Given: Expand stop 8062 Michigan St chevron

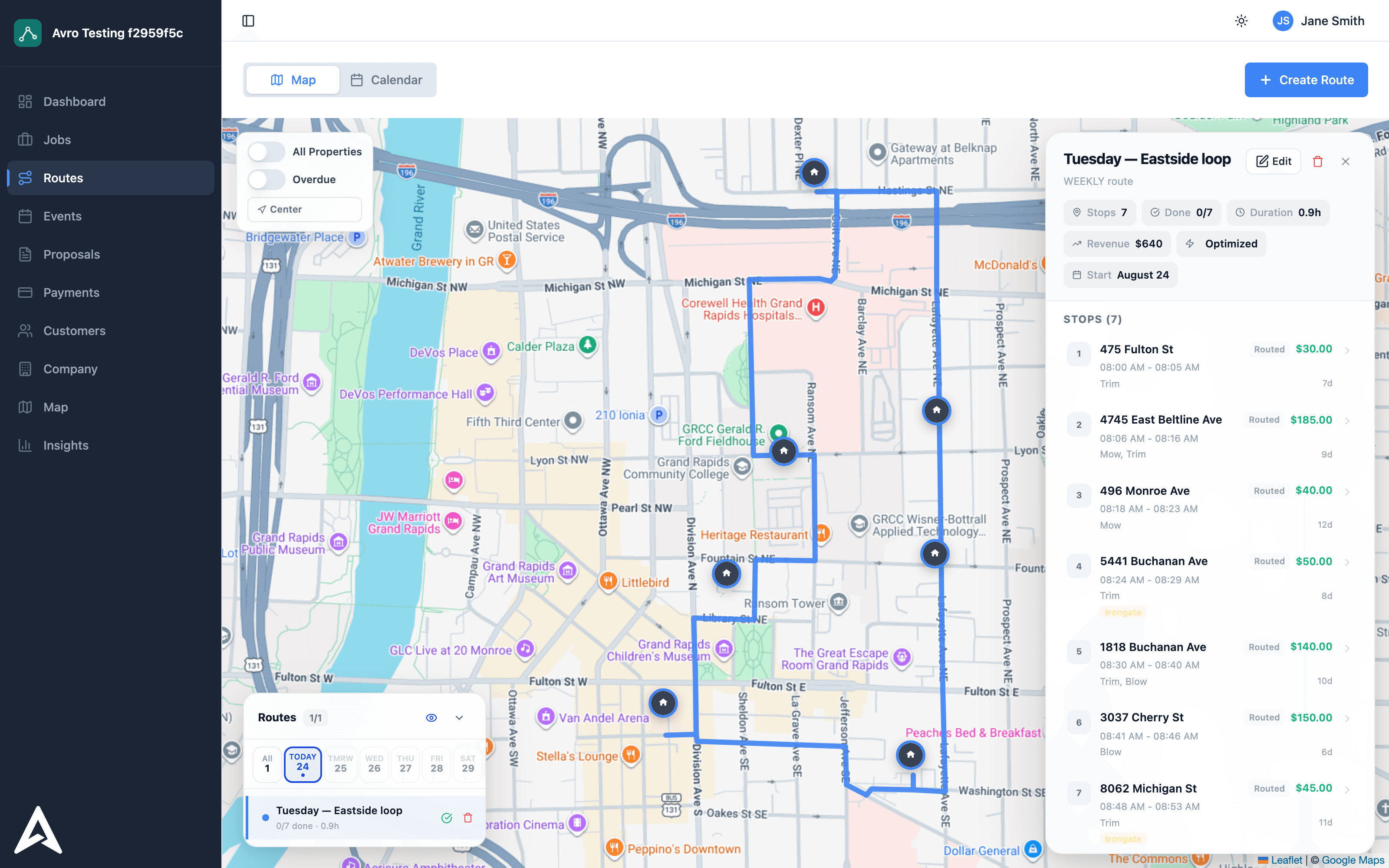Looking at the screenshot, I should (1347, 789).
